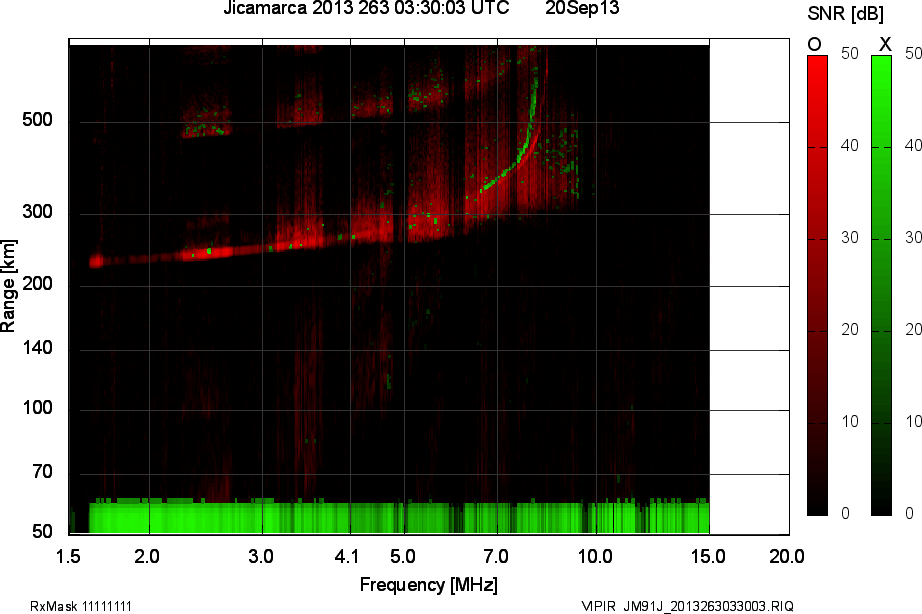Click the 10.0 frequency tick label
Screen dimensions: 922x614
pos(596,556)
